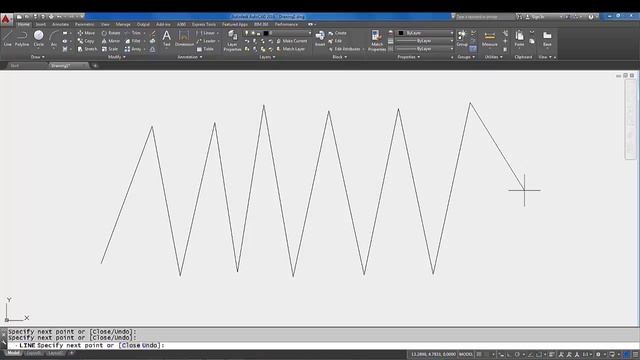Expand the Block panel
The width and height of the screenshot is (640, 360).
(x=340, y=57)
